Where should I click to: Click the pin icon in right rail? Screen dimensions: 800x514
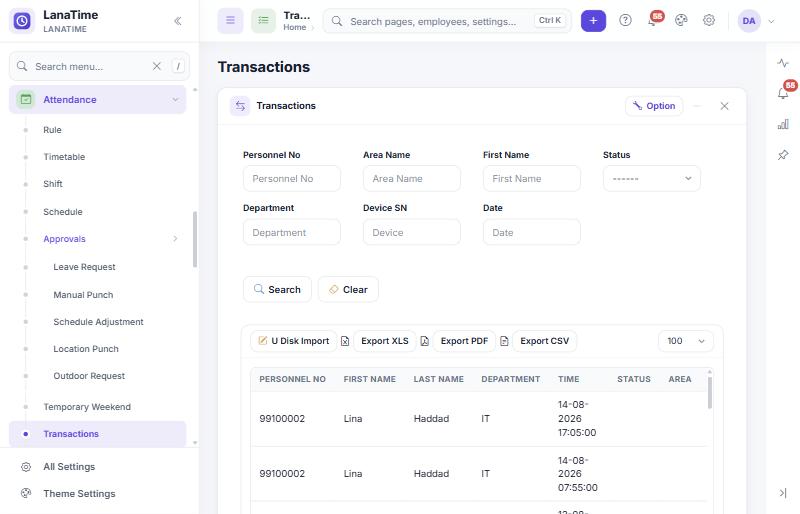[x=783, y=155]
